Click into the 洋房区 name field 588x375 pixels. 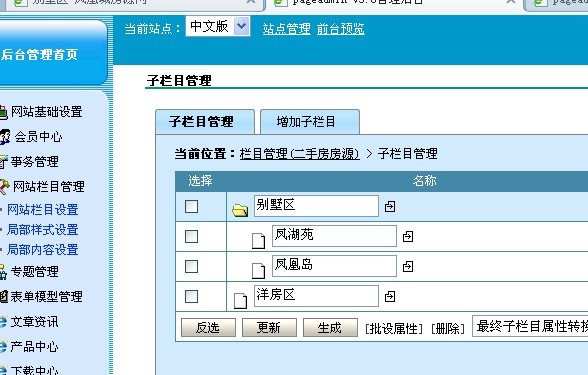(316, 296)
